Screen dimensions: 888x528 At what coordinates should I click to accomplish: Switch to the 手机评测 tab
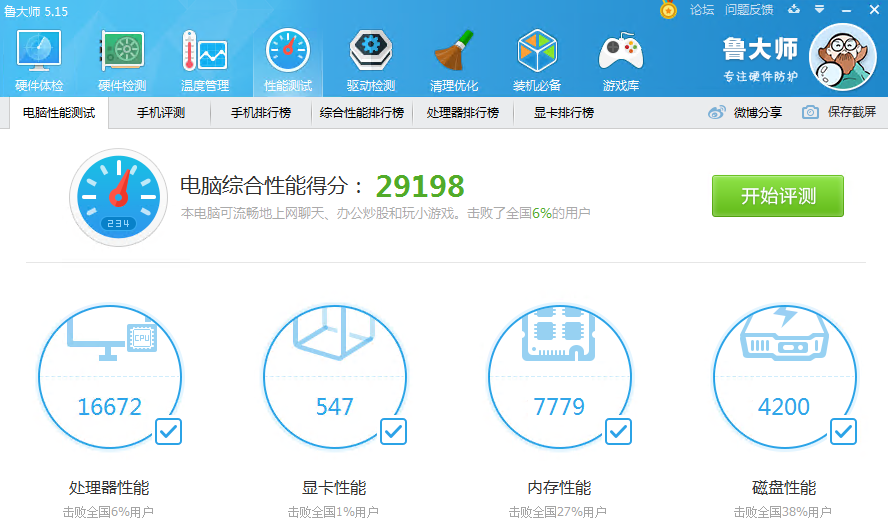(161, 113)
